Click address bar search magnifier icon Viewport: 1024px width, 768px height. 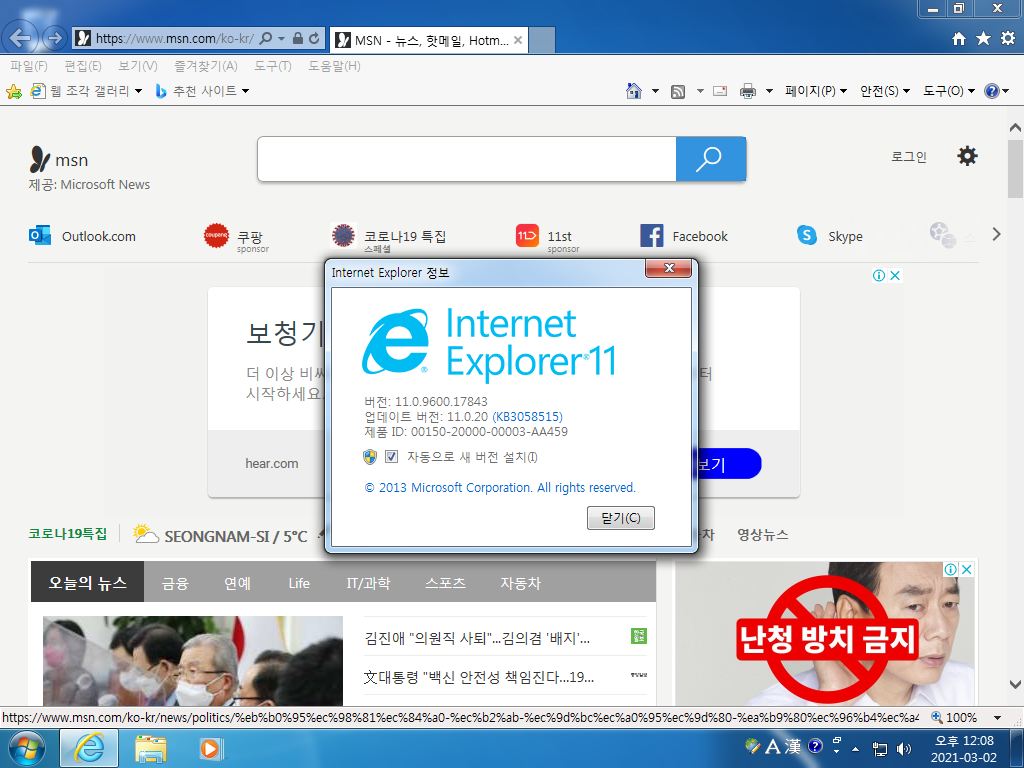tap(266, 39)
